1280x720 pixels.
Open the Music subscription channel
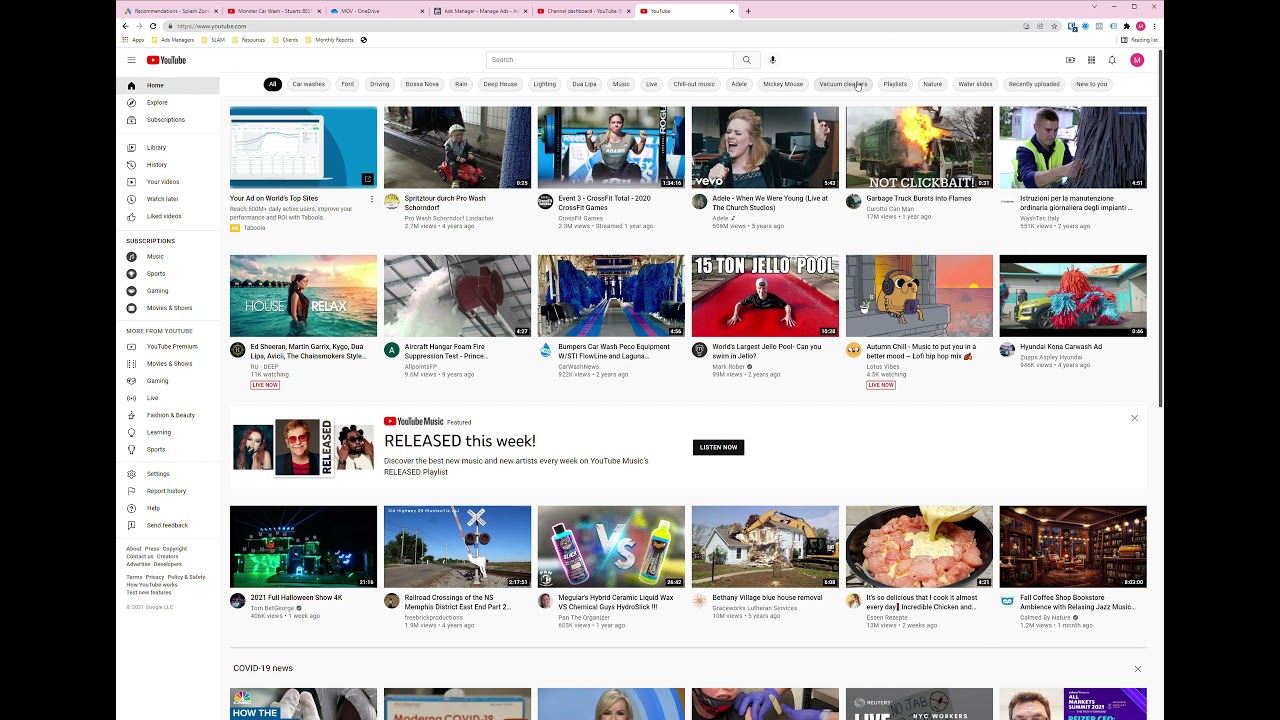168,256
